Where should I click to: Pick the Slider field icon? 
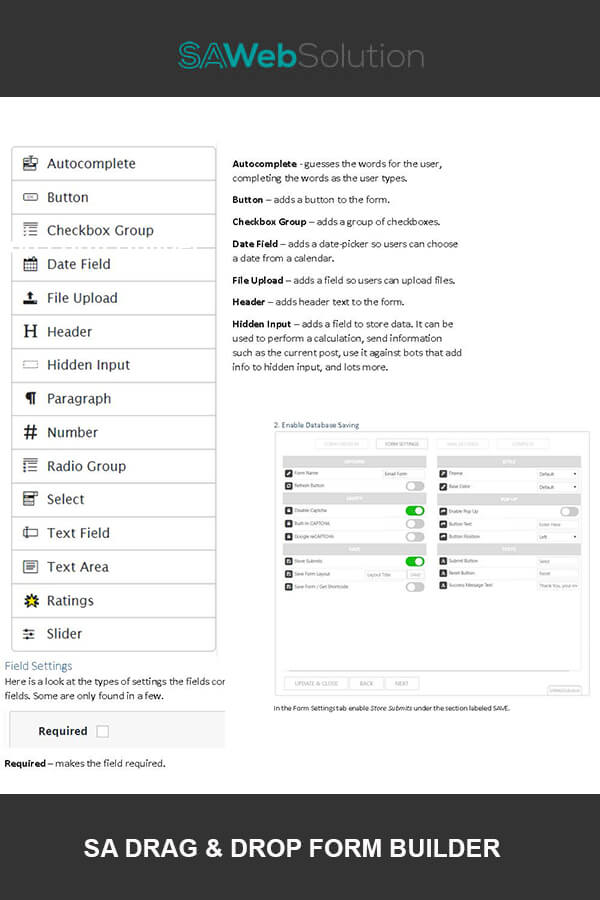click(x=30, y=634)
